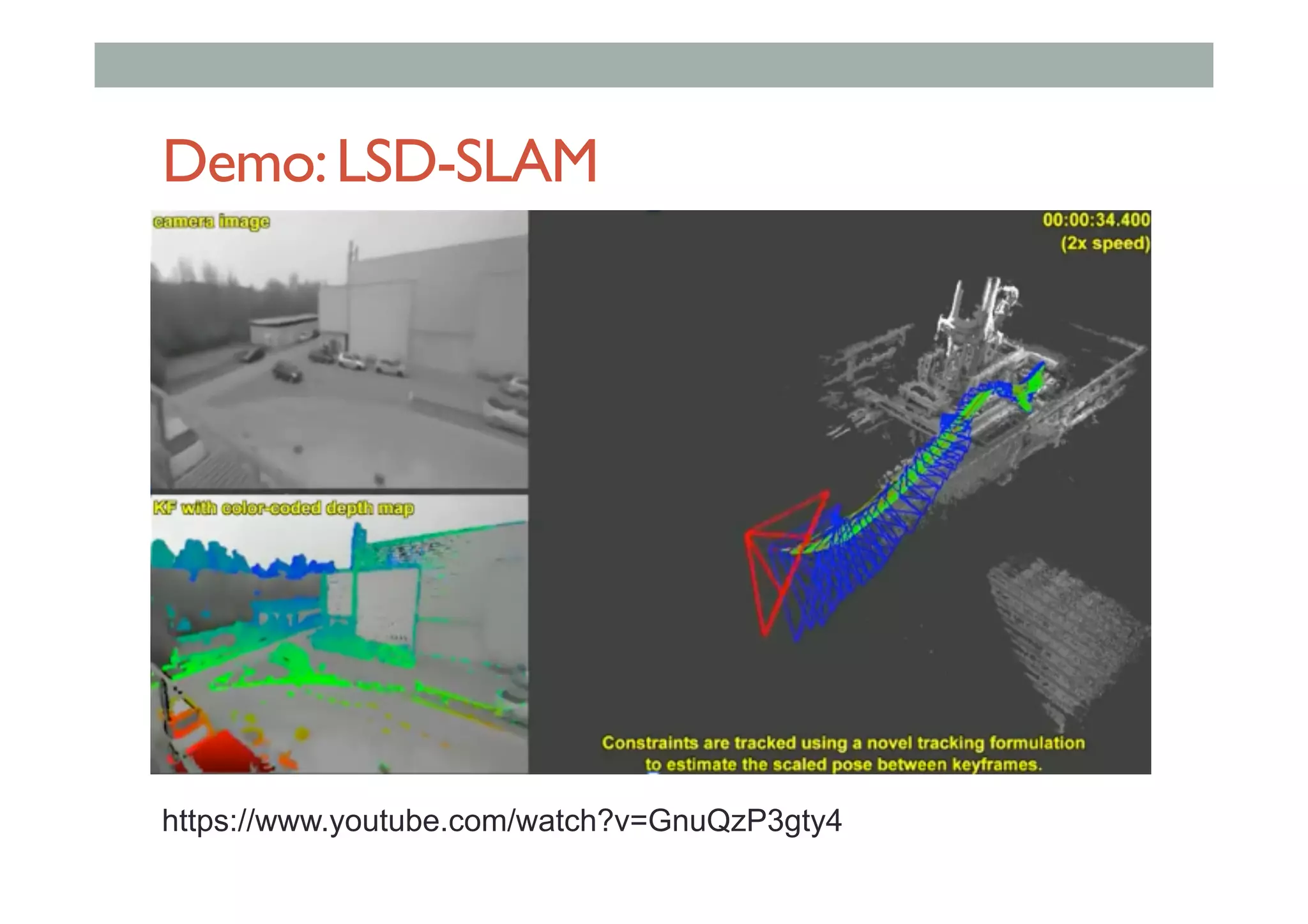Click the '(2x speed)' indicator text
The image size is (1308, 924).
point(1105,243)
